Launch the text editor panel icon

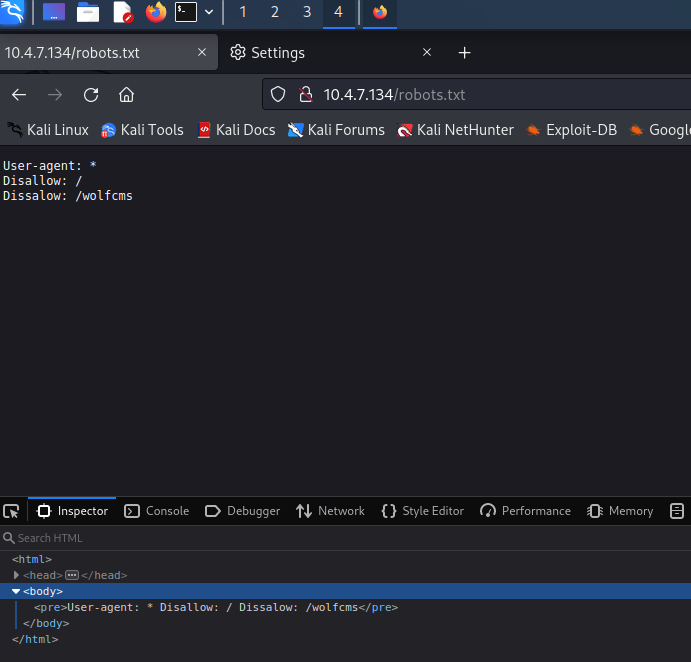(123, 12)
